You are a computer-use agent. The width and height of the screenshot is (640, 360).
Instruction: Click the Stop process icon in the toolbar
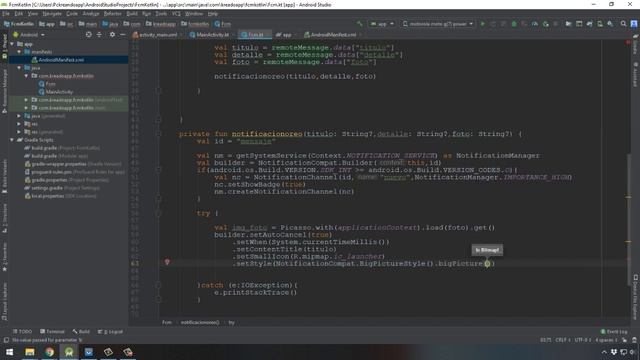coord(556,24)
